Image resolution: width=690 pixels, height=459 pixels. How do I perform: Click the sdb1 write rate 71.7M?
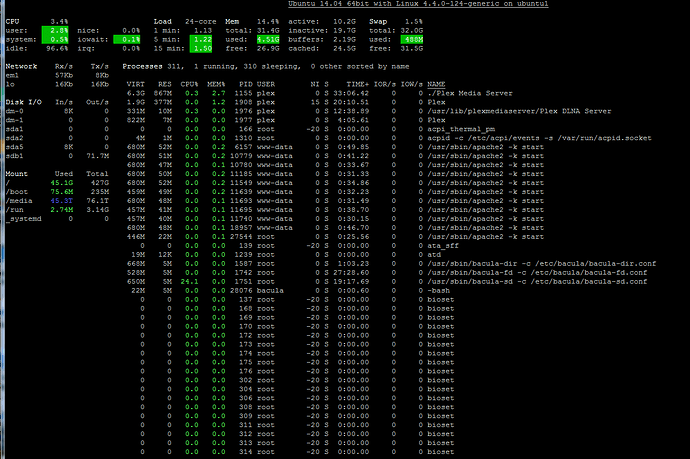point(98,156)
